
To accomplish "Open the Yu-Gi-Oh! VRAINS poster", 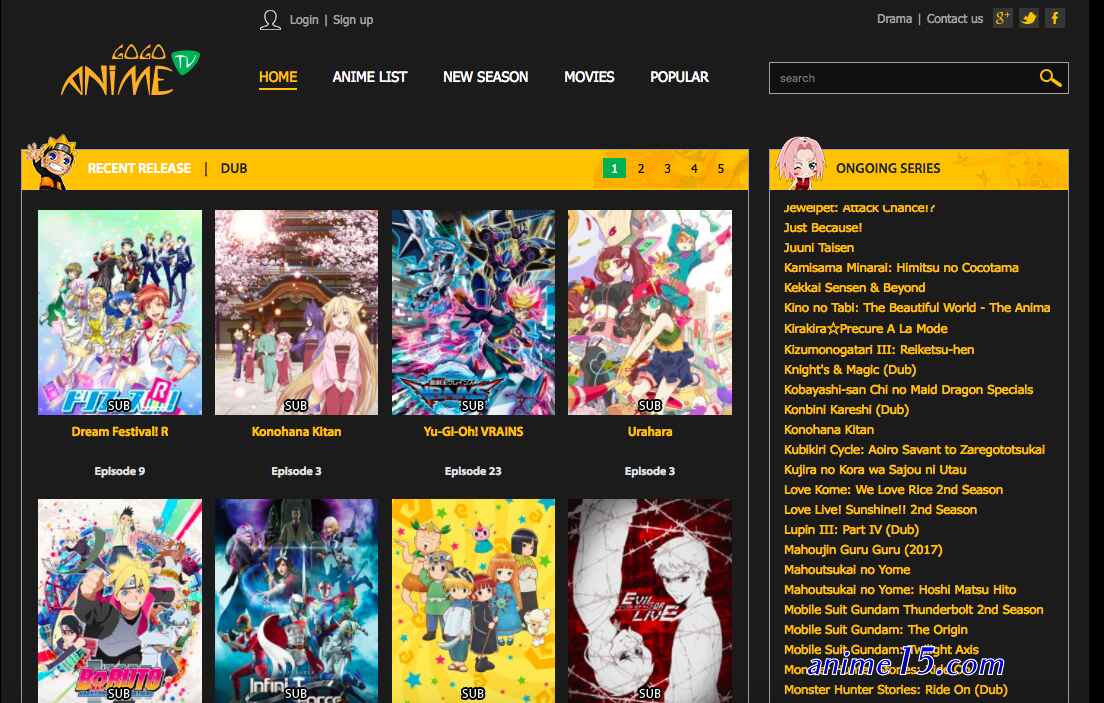I will [473, 312].
